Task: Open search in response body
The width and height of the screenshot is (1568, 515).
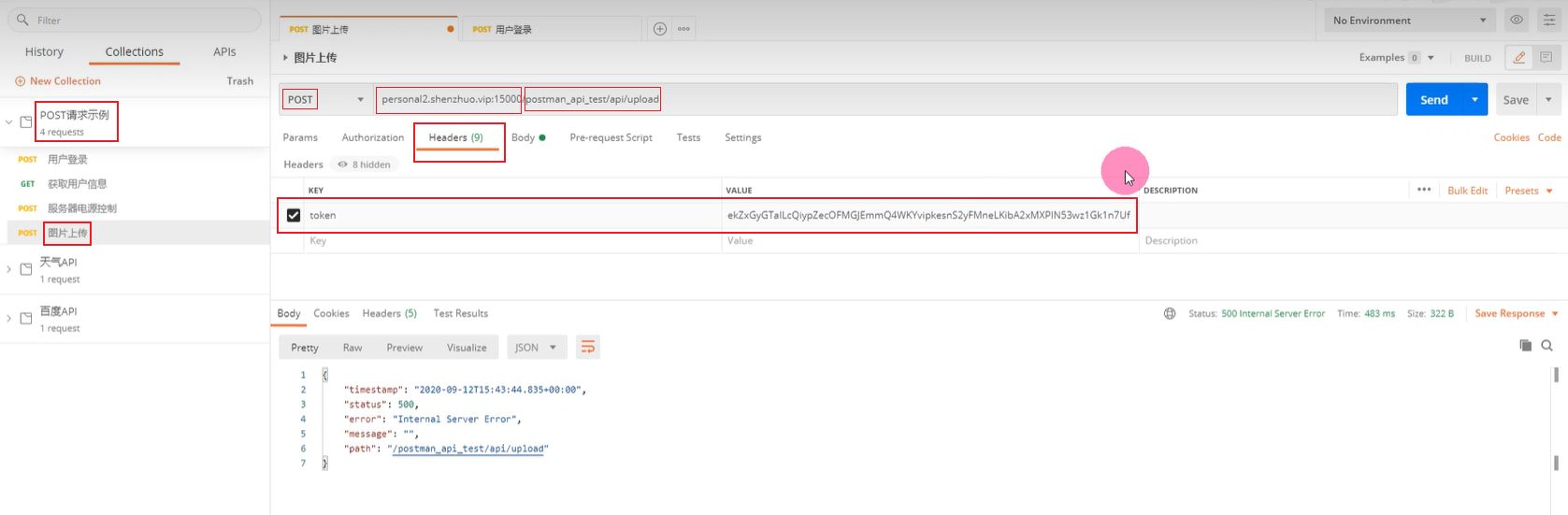Action: click(x=1547, y=346)
